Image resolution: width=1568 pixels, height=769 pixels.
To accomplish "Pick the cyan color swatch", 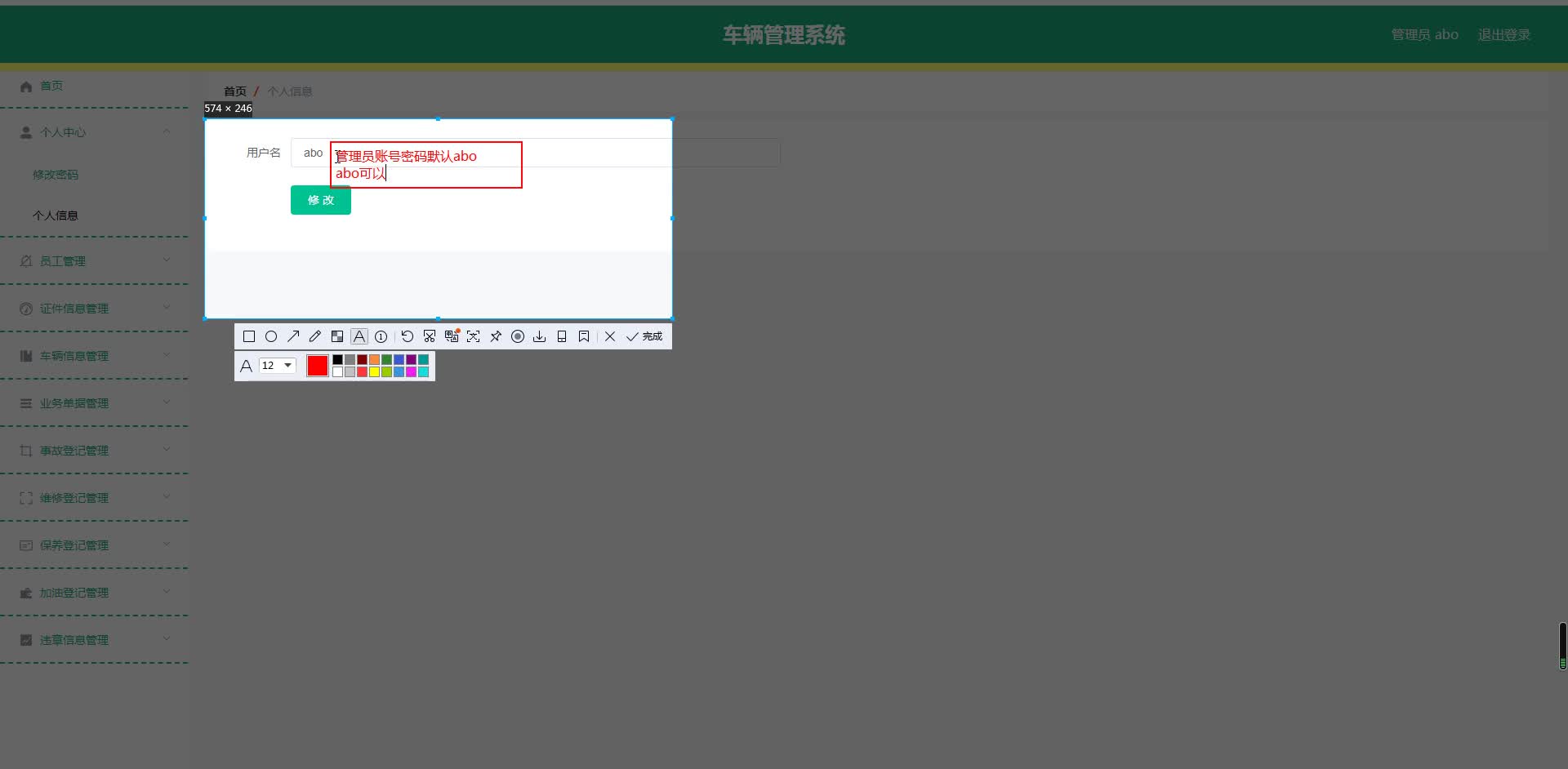I will click(423, 372).
